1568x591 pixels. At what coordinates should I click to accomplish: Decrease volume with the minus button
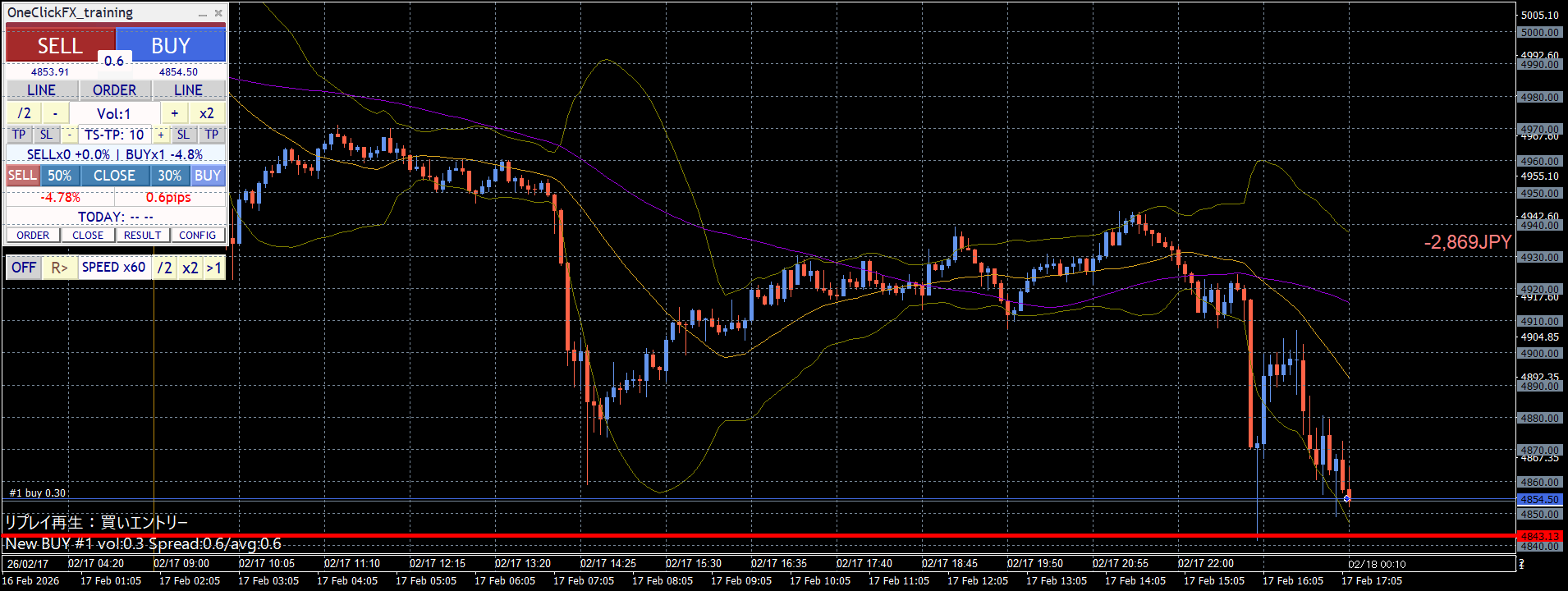point(55,113)
